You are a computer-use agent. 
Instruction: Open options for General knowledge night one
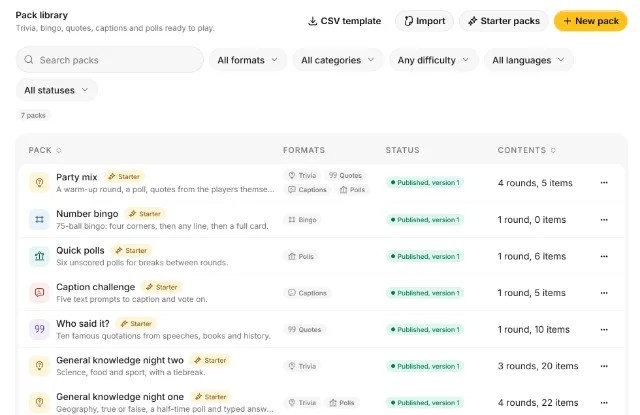(x=604, y=403)
